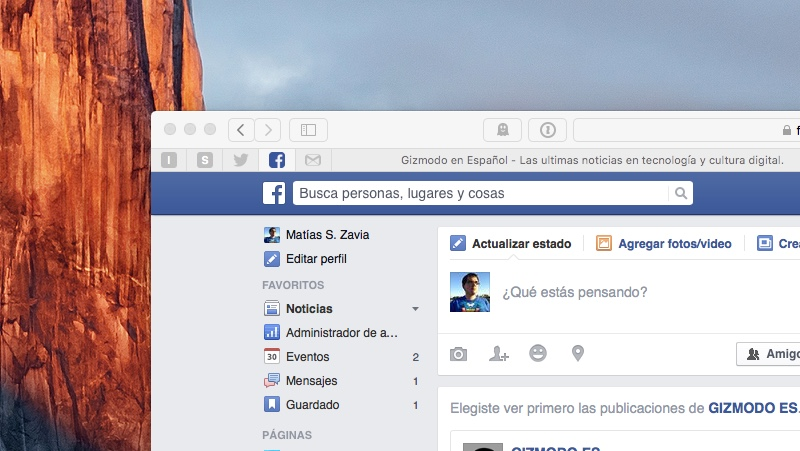Click the Facebook logo in the header
The image size is (800, 451).
[274, 193]
